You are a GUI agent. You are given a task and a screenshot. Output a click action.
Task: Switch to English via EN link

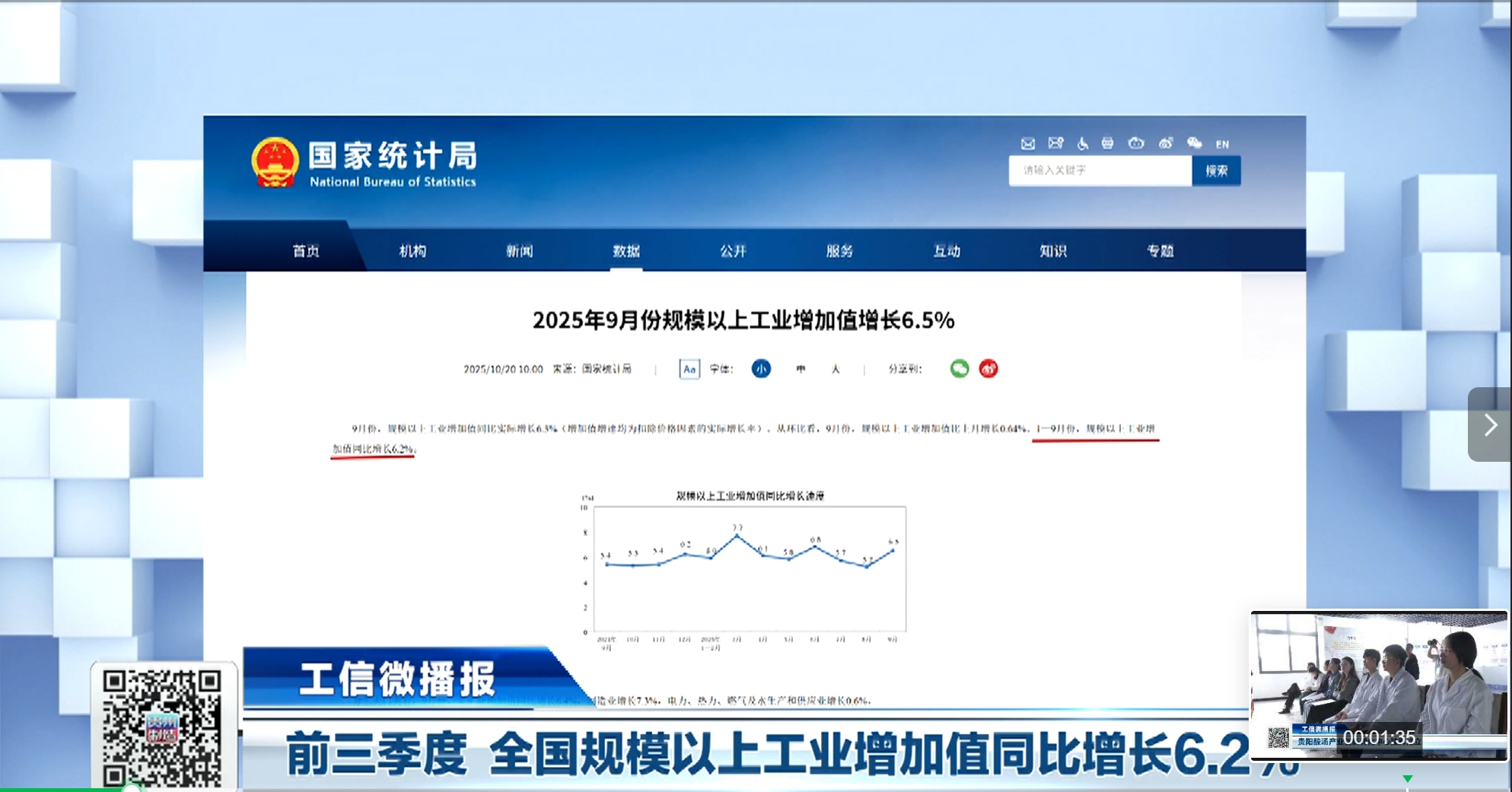pyautogui.click(x=1222, y=144)
